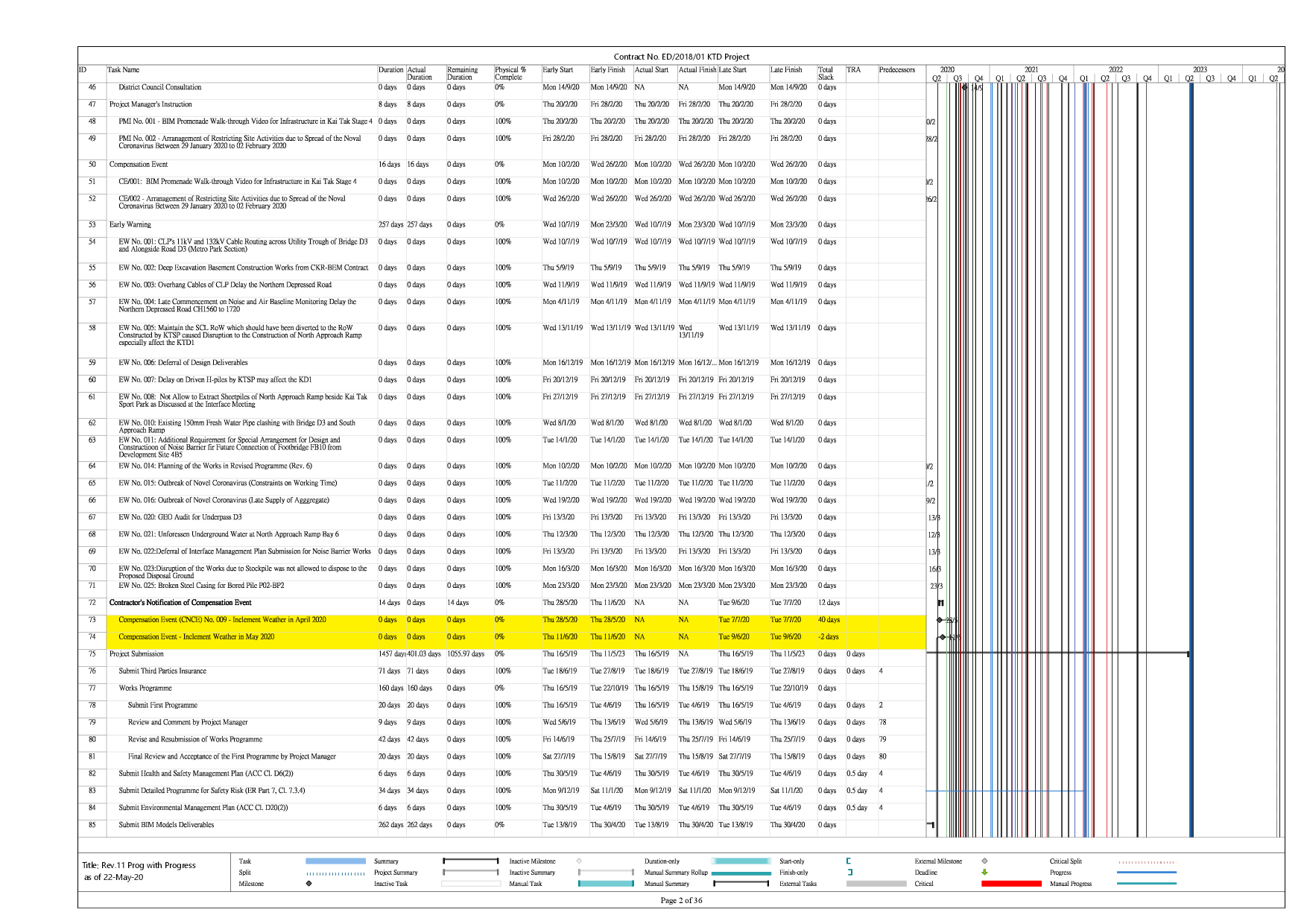Click highlighted Inclement Weather in April 2020 task
The width and height of the screenshot is (1307, 924).
pos(222,620)
